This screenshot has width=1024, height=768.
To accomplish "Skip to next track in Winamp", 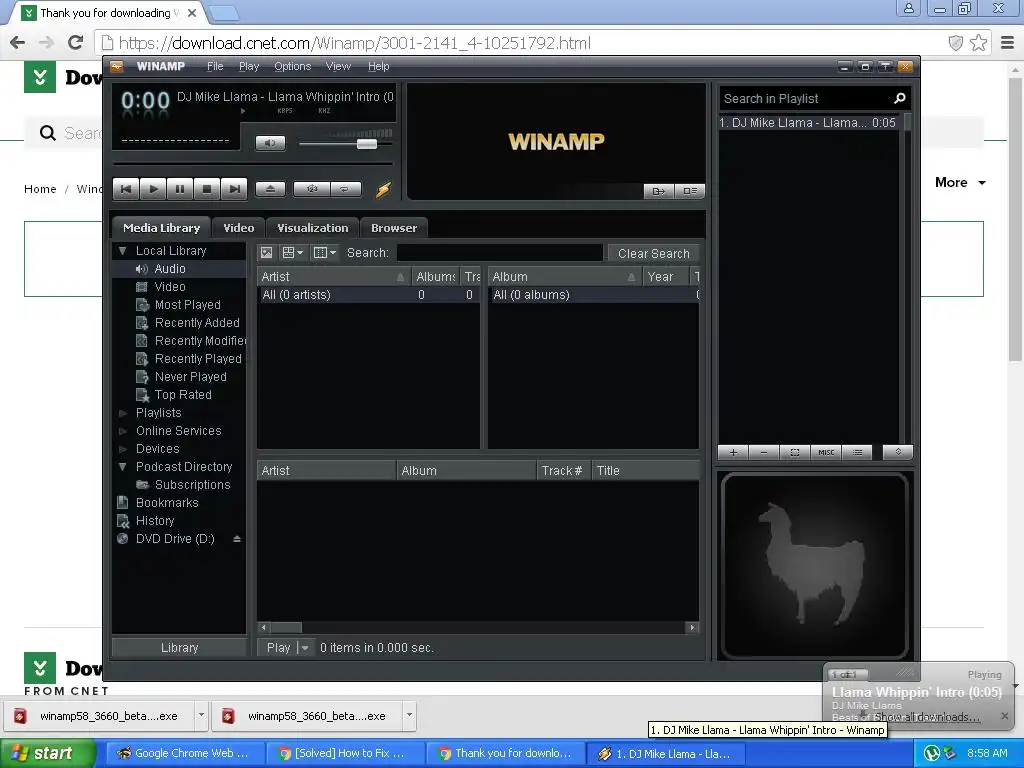I will click(234, 189).
